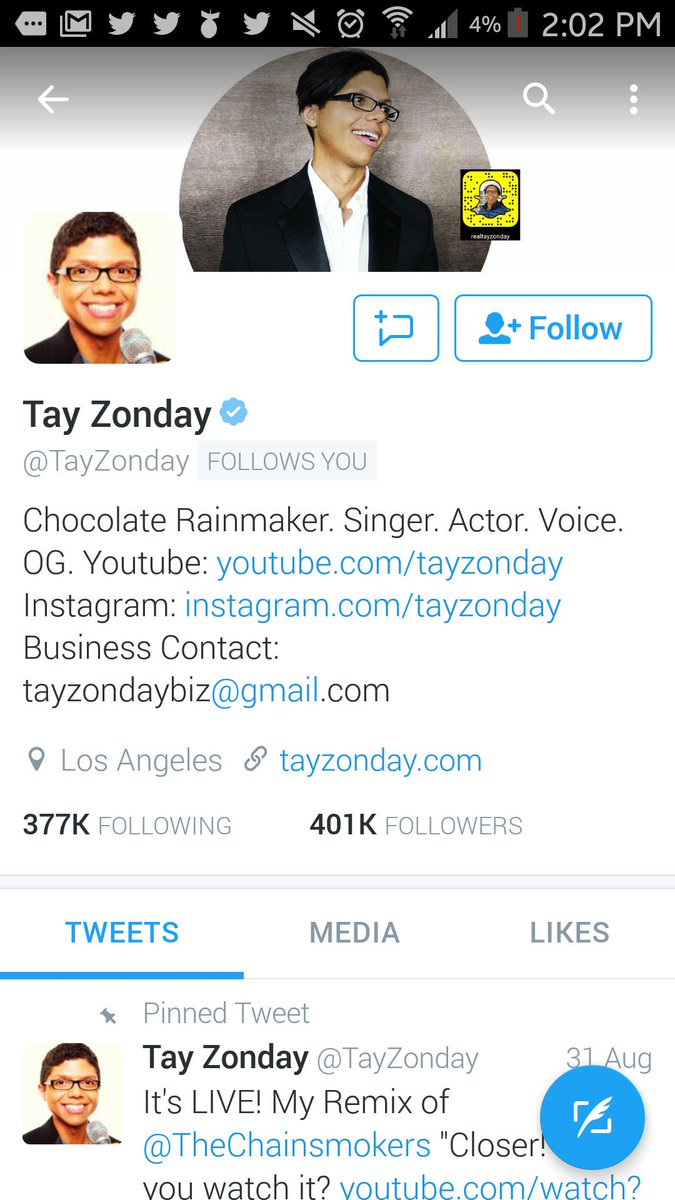Open the three-dot overflow menu
The image size is (675, 1200).
pos(633,98)
